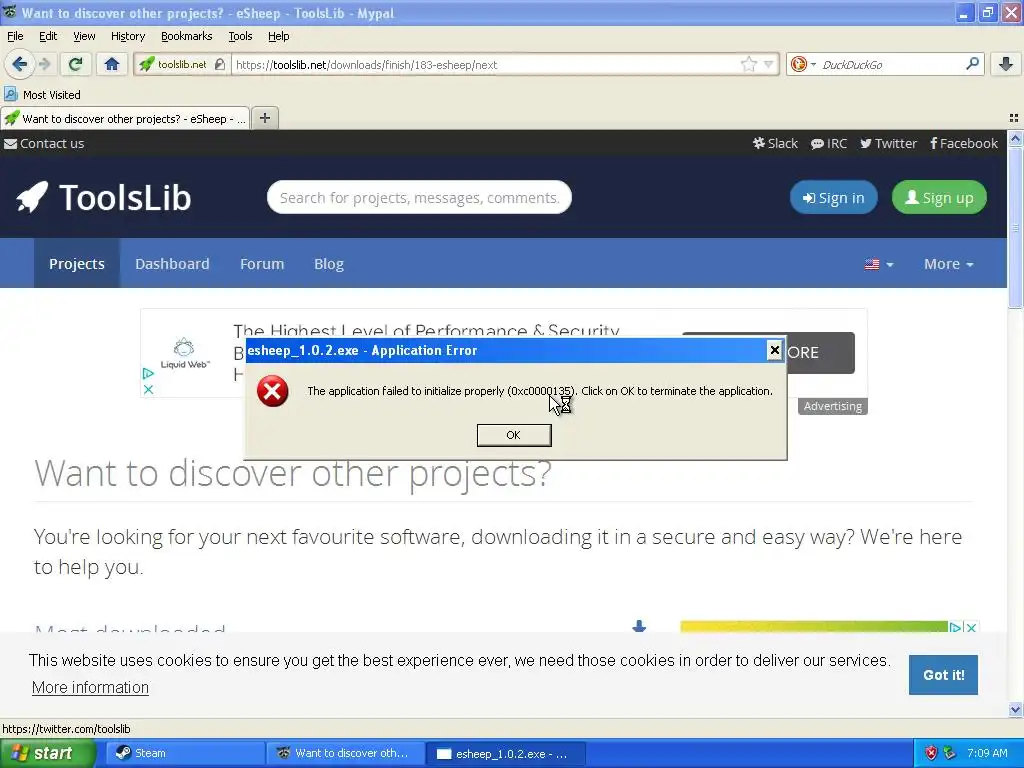Click OK in the Application Error dialog
This screenshot has width=1024, height=768.
(514, 435)
